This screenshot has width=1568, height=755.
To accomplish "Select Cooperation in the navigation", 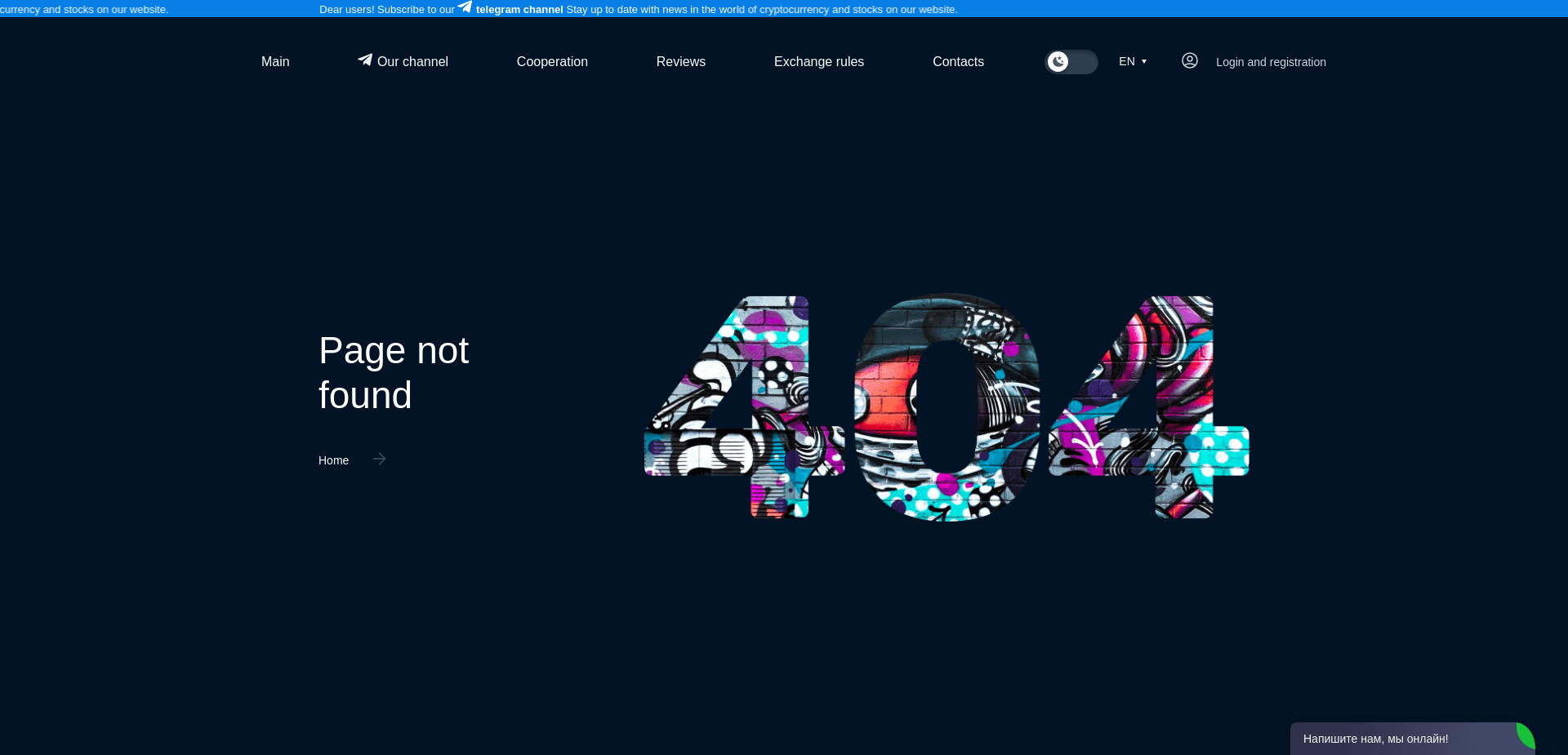I will click(x=552, y=61).
